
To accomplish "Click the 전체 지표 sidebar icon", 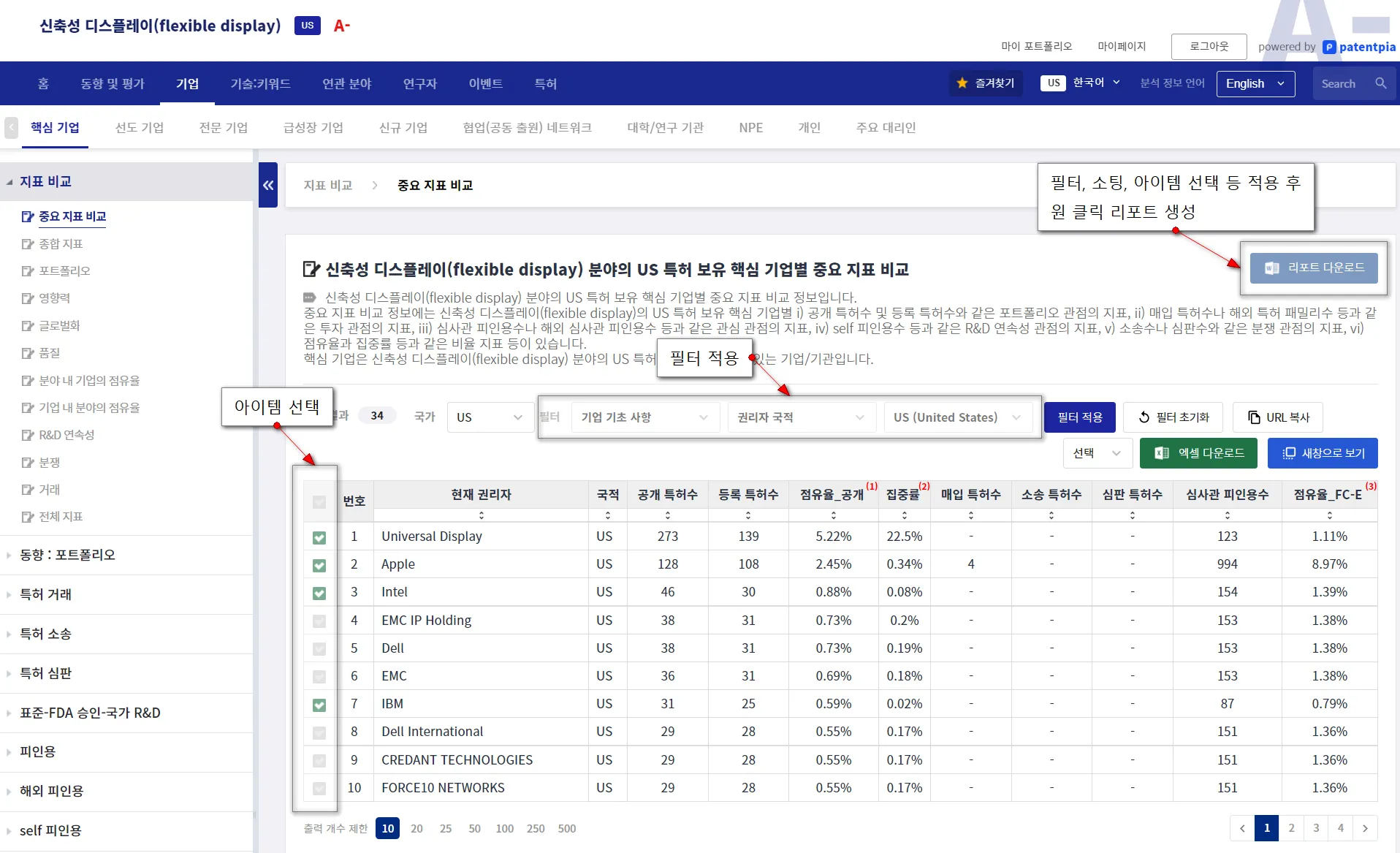I will coord(28,517).
